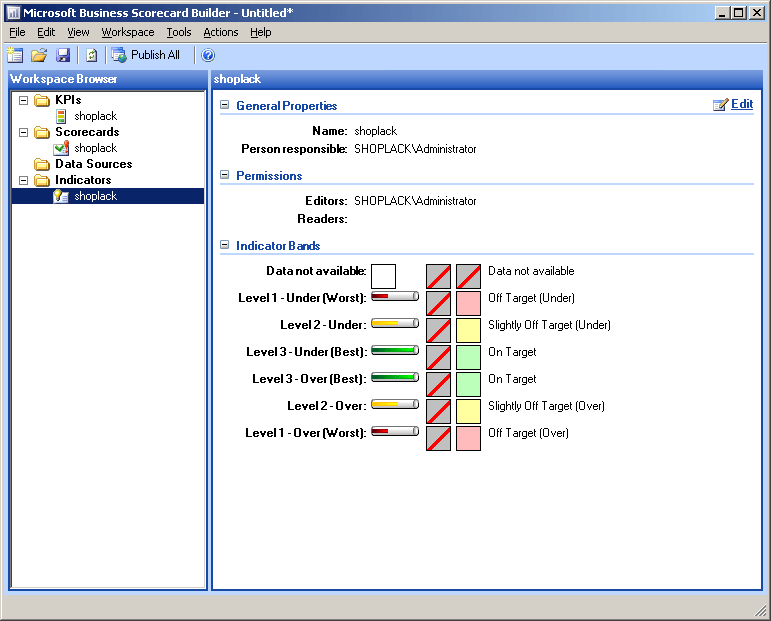Image resolution: width=771 pixels, height=621 pixels.
Task: Click the blue Help question icon
Action: (208, 55)
